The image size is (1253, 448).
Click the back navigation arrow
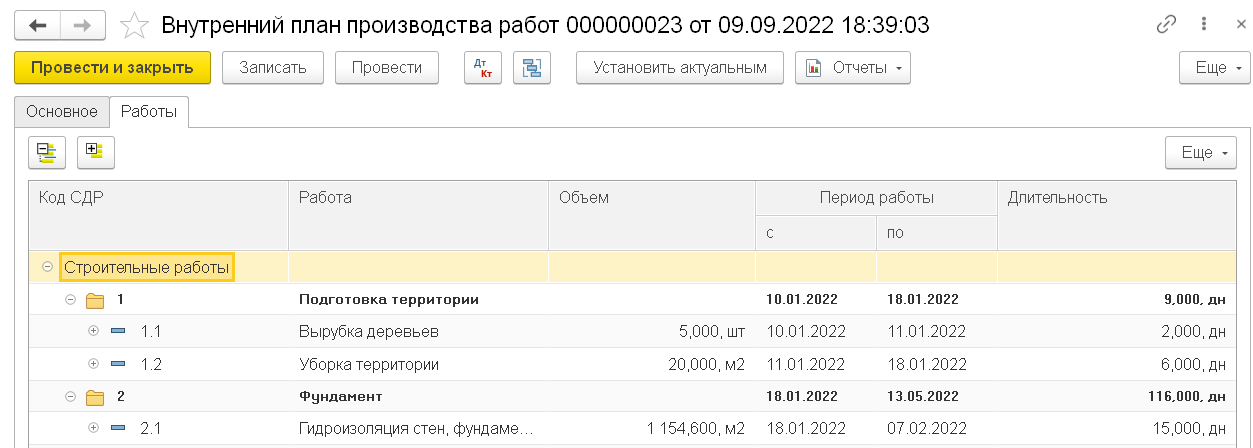point(38,25)
